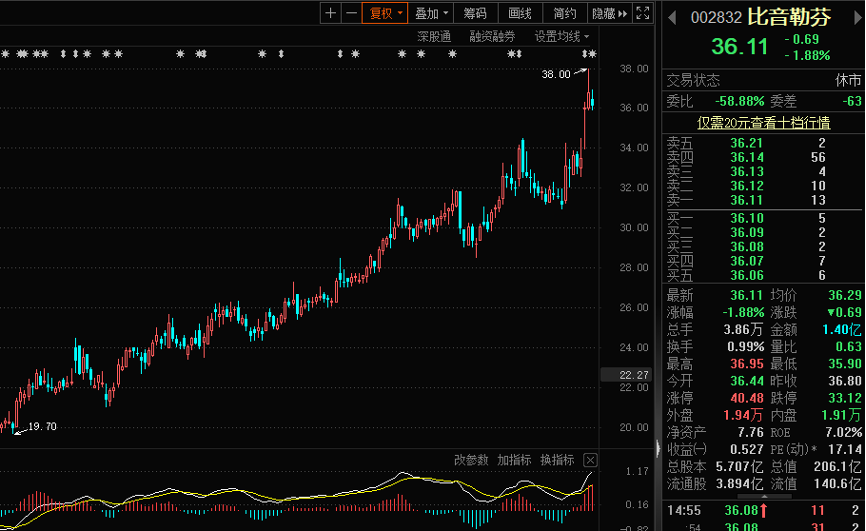Open the 叠加 overlay dropdown
The width and height of the screenshot is (866, 531).
tap(431, 13)
